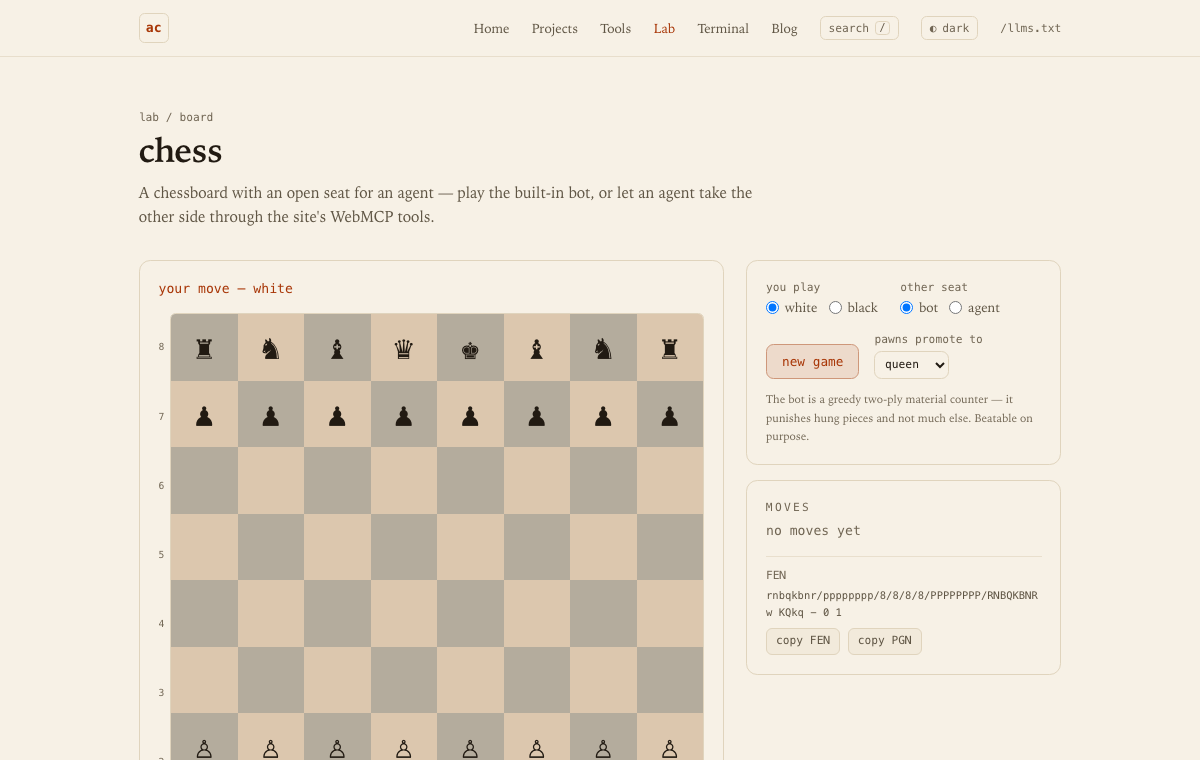Viewport: 1200px width, 760px height.
Task: Click the black pawn on a7
Action: pos(204,414)
